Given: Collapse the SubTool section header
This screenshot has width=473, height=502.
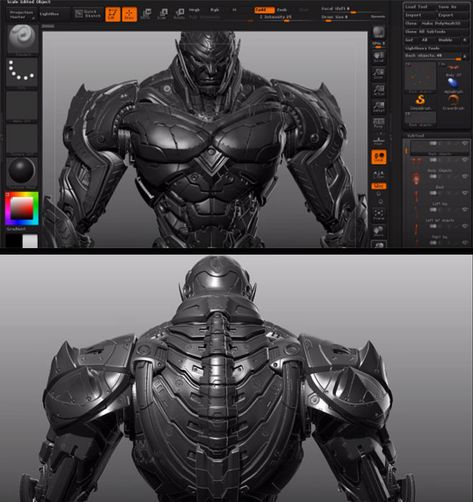Looking at the screenshot, I should tap(415, 136).
